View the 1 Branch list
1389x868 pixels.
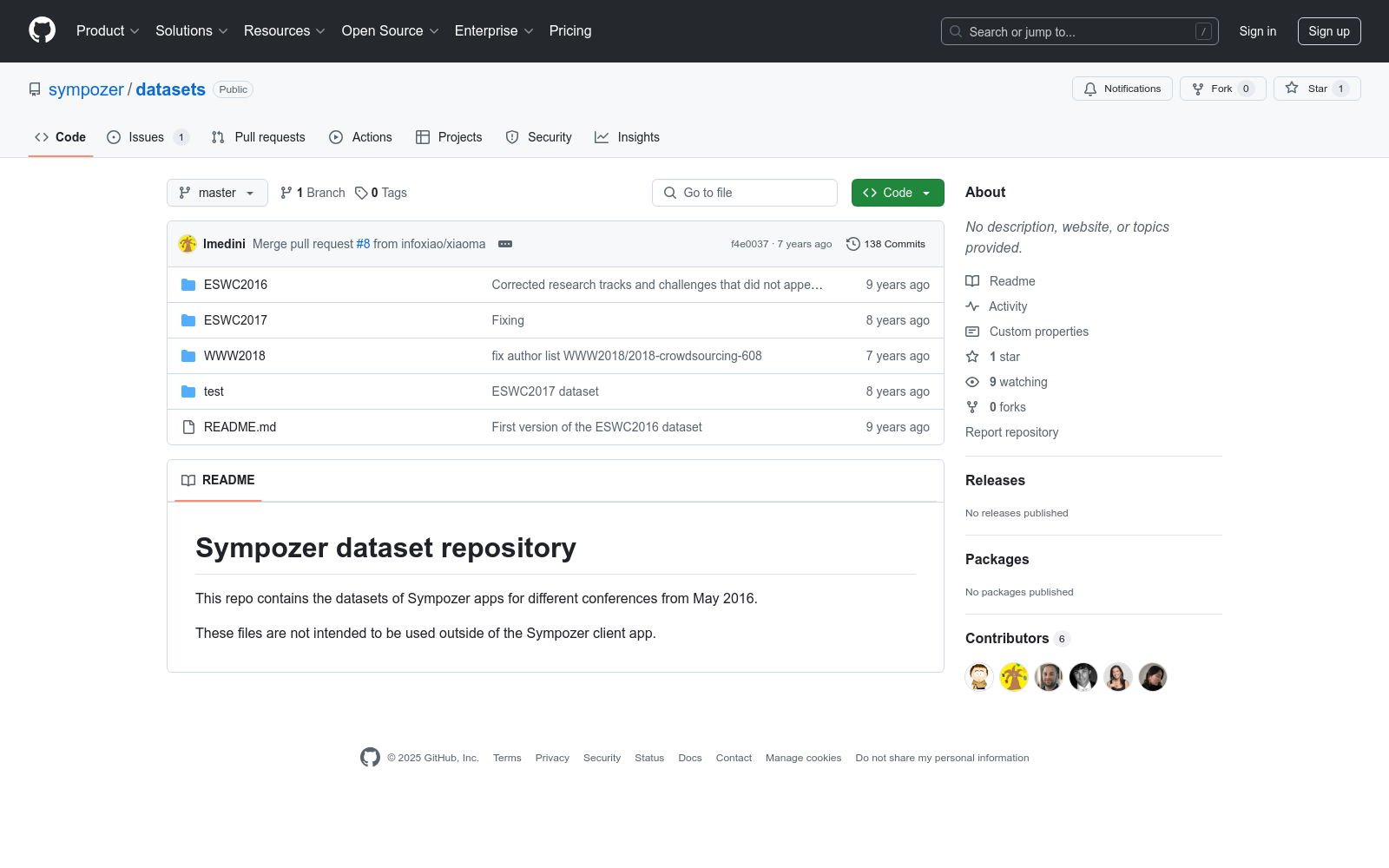click(313, 193)
